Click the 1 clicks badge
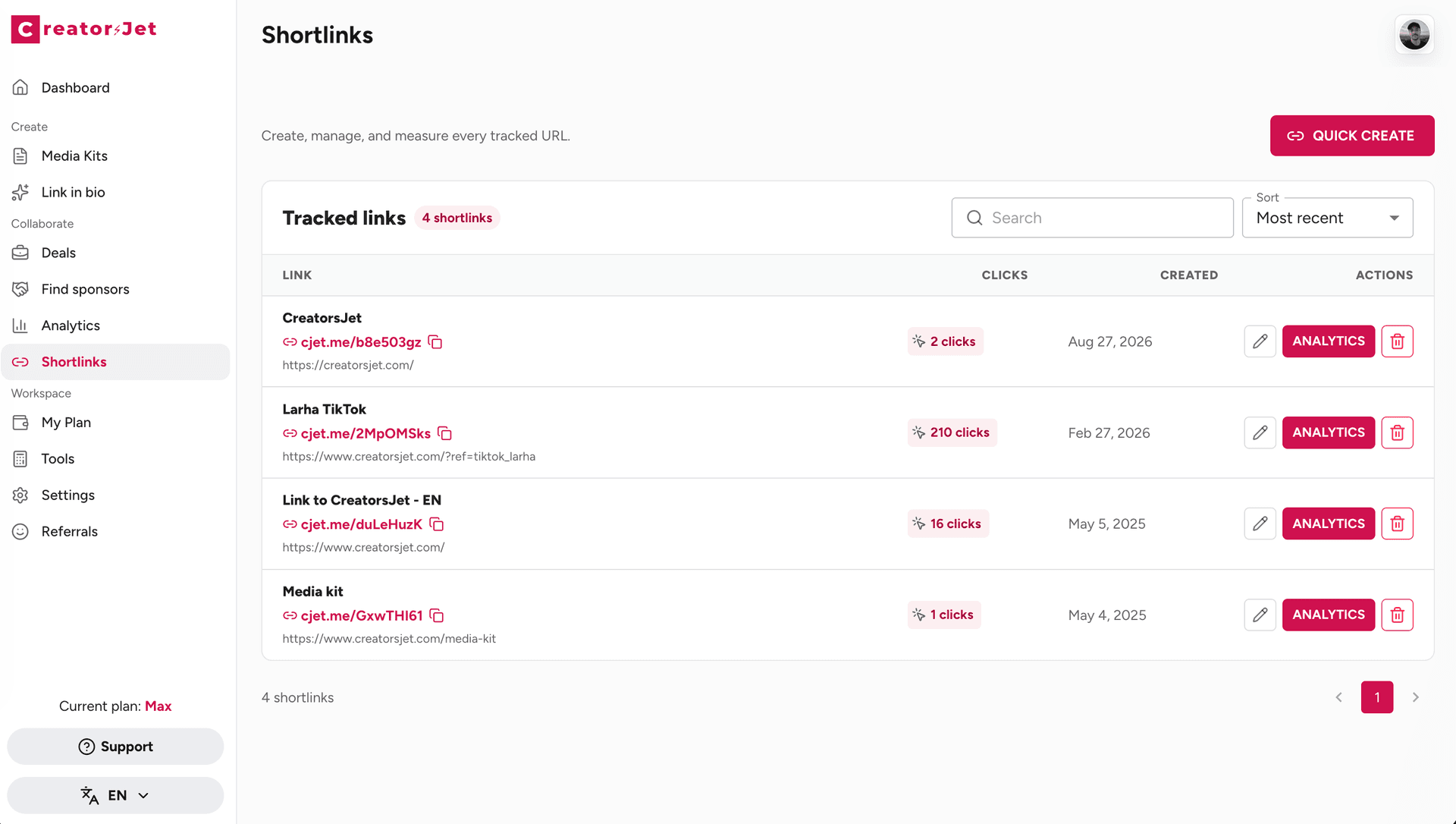The image size is (1456, 824). (x=944, y=615)
